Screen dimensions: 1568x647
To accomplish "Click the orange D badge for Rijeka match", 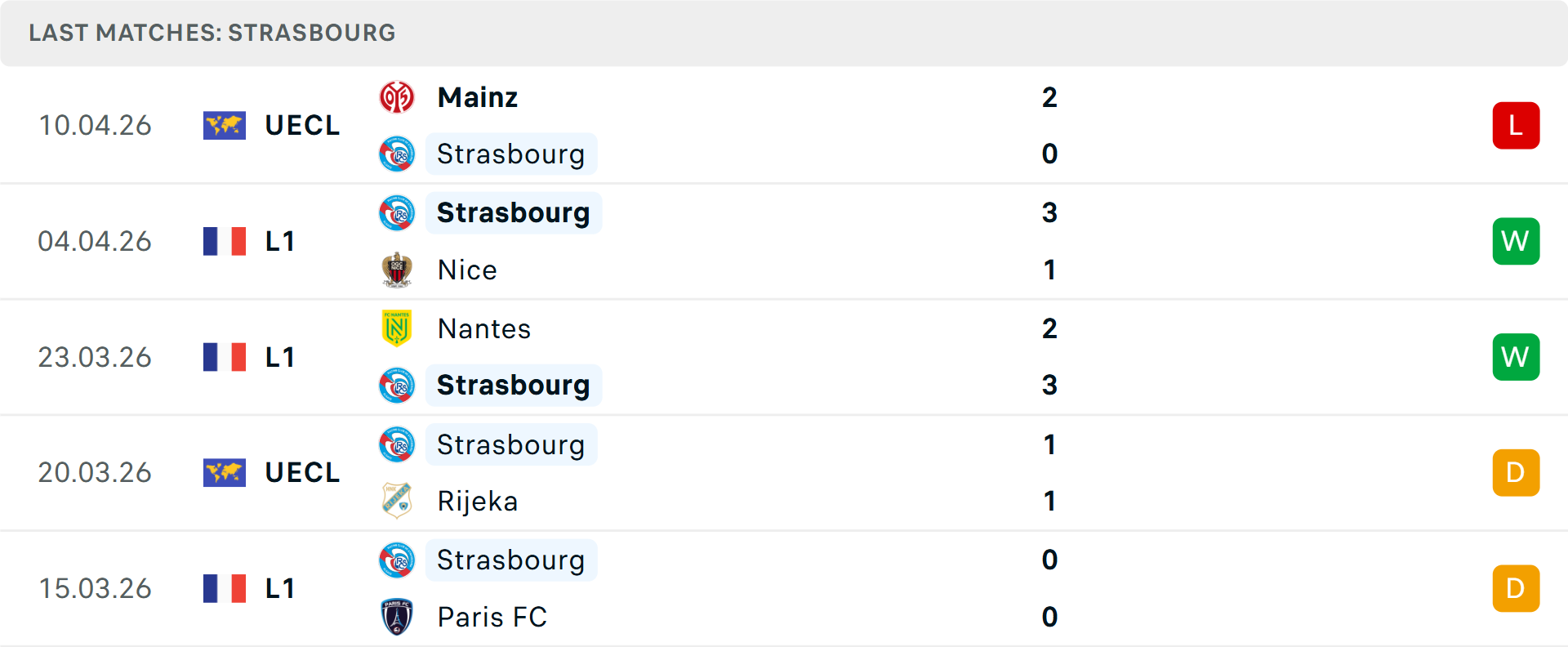I will (x=1516, y=473).
